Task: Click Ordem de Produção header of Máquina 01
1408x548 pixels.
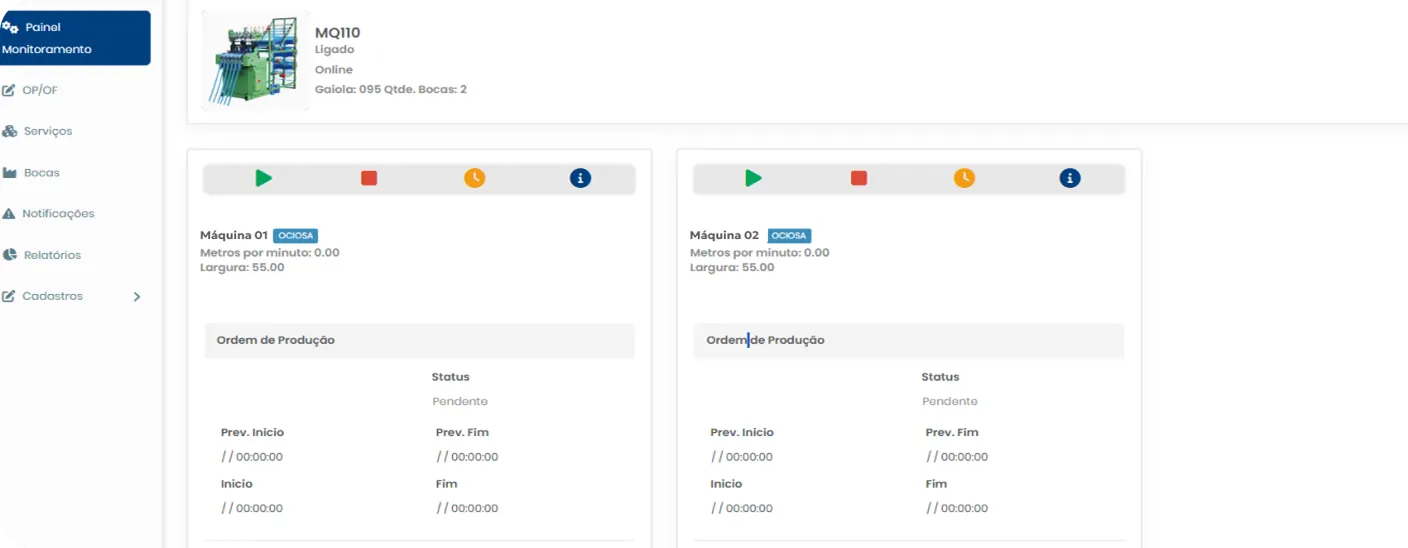Action: pos(276,340)
